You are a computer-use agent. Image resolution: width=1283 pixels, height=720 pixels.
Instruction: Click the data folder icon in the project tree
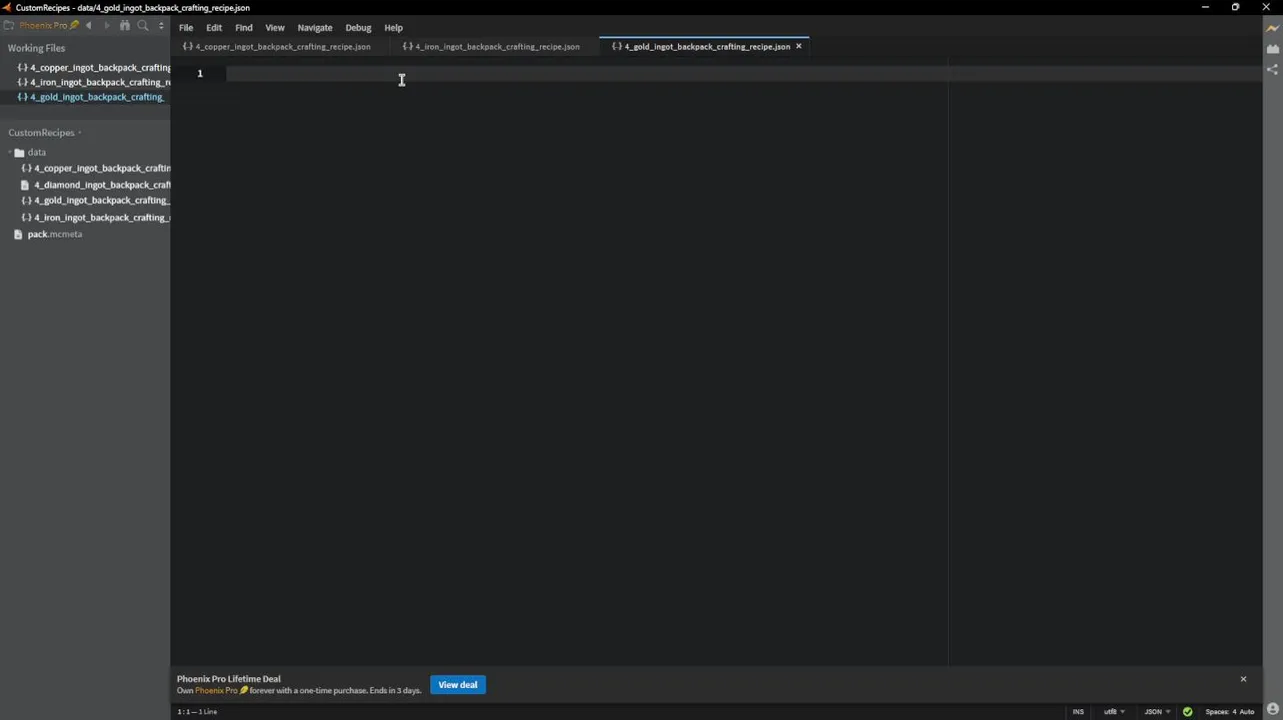tap(19, 153)
